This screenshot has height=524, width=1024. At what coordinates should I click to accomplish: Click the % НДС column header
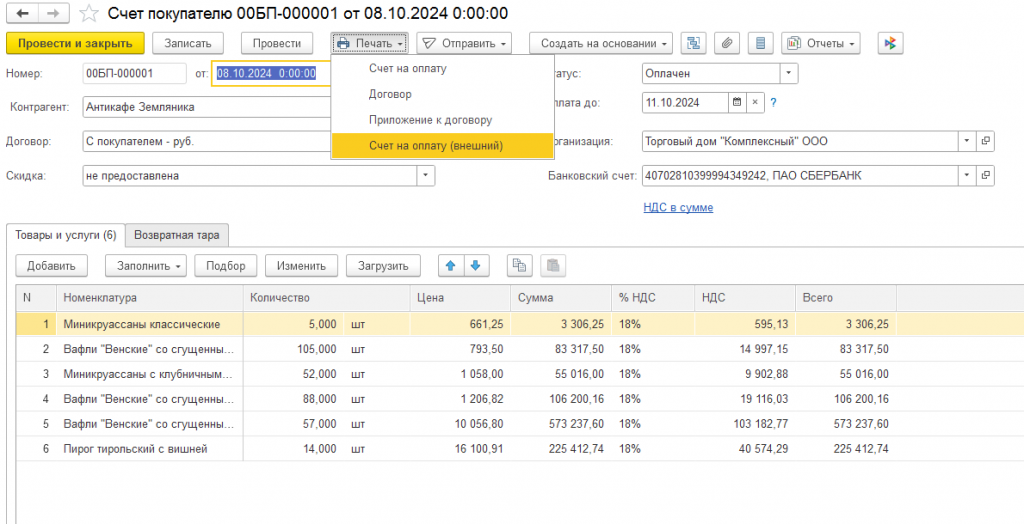pyautogui.click(x=653, y=297)
